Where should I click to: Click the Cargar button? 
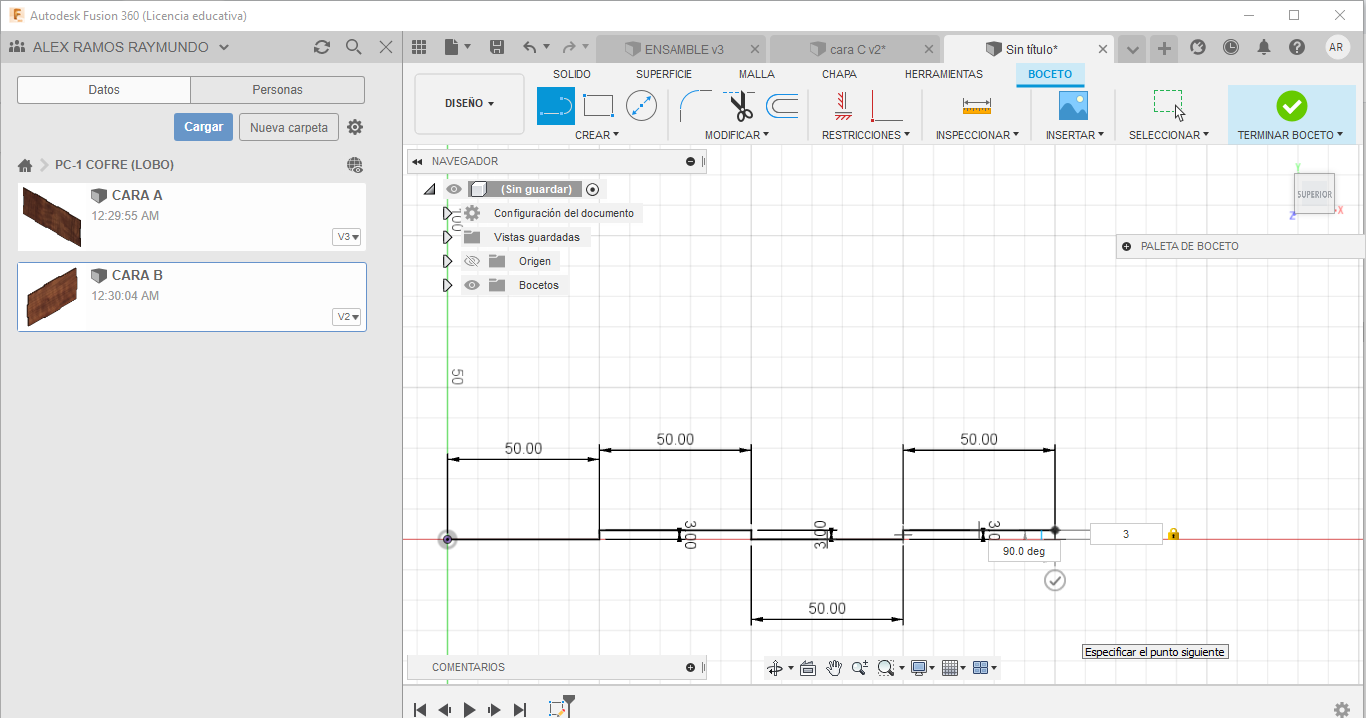tap(204, 127)
